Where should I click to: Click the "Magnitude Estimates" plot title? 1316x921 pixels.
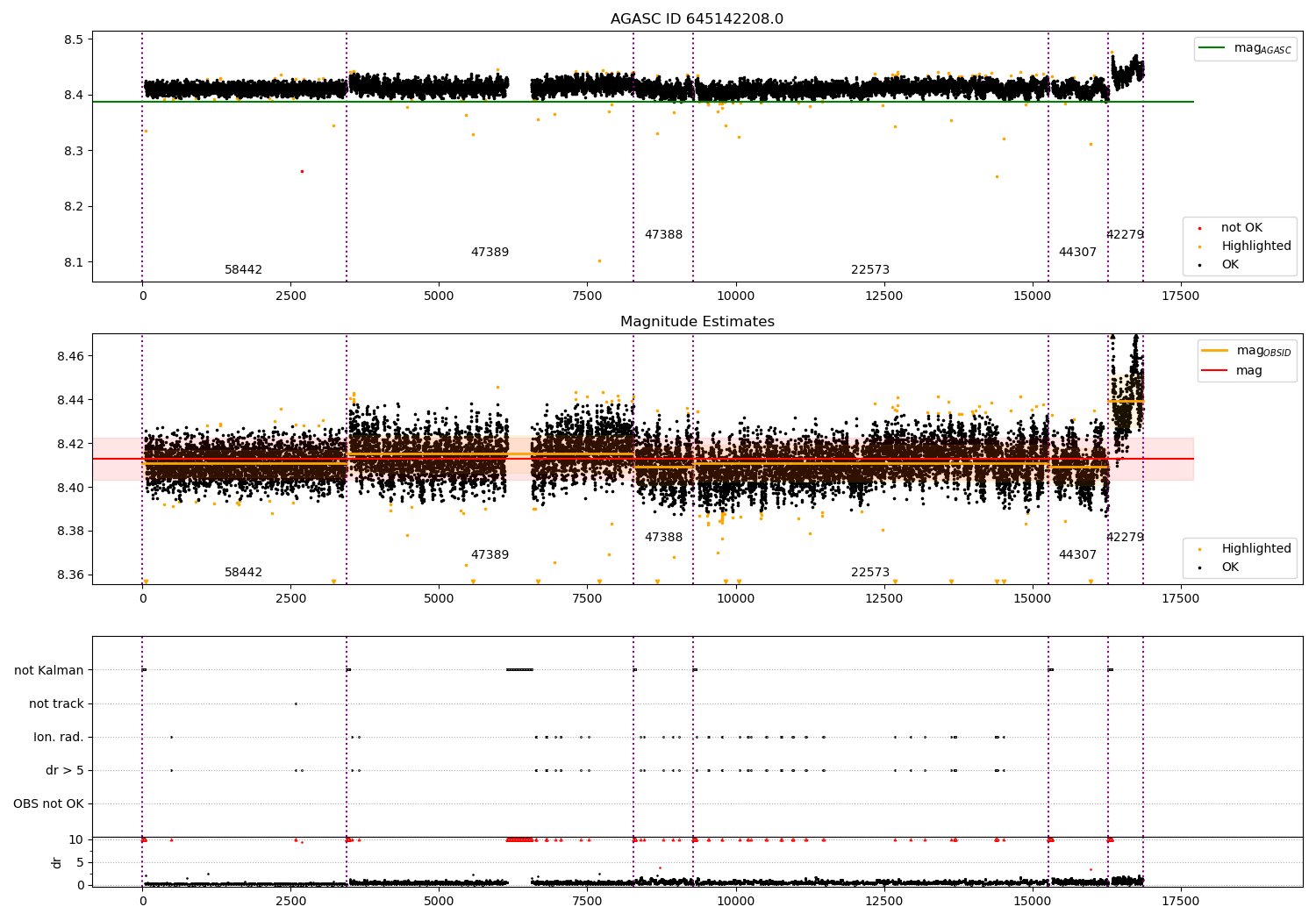[697, 322]
